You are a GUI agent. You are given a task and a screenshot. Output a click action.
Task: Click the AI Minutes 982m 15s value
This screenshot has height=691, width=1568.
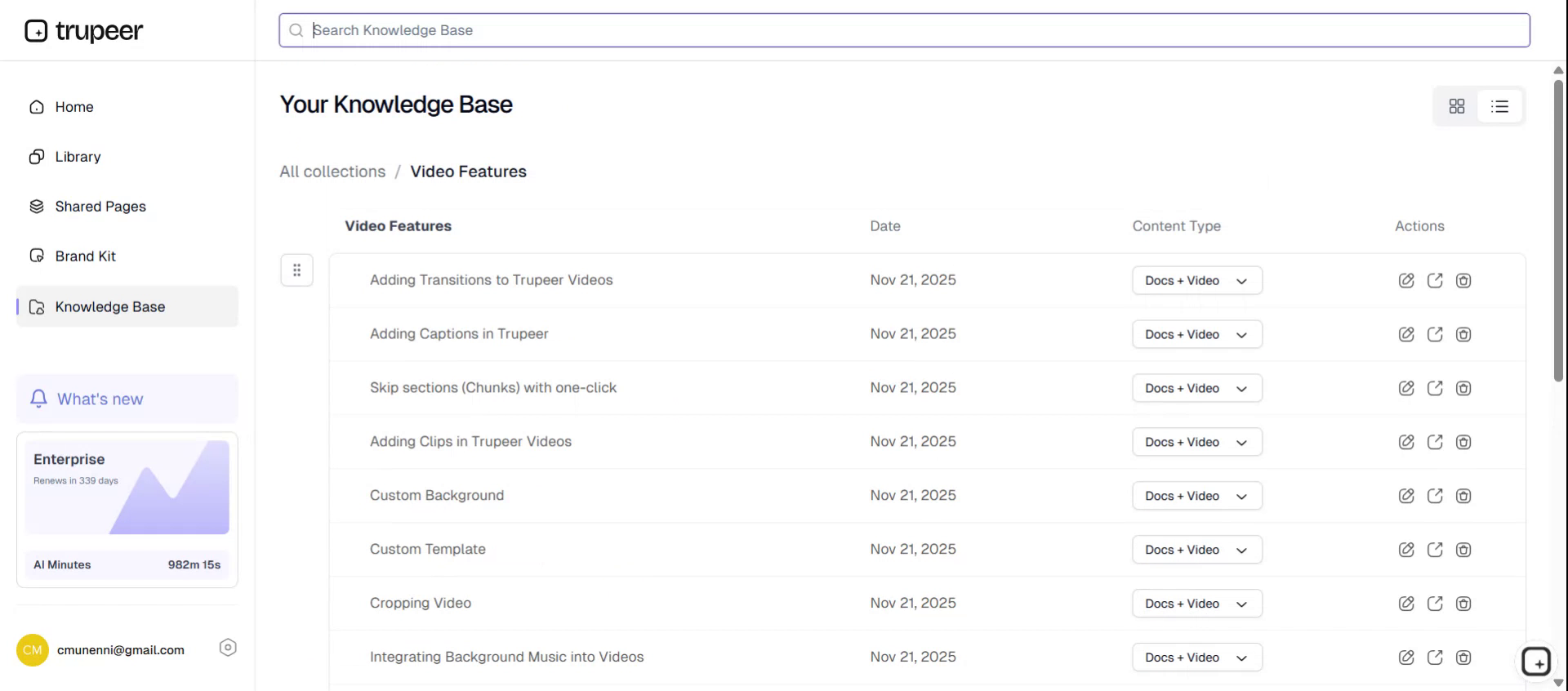coord(194,564)
